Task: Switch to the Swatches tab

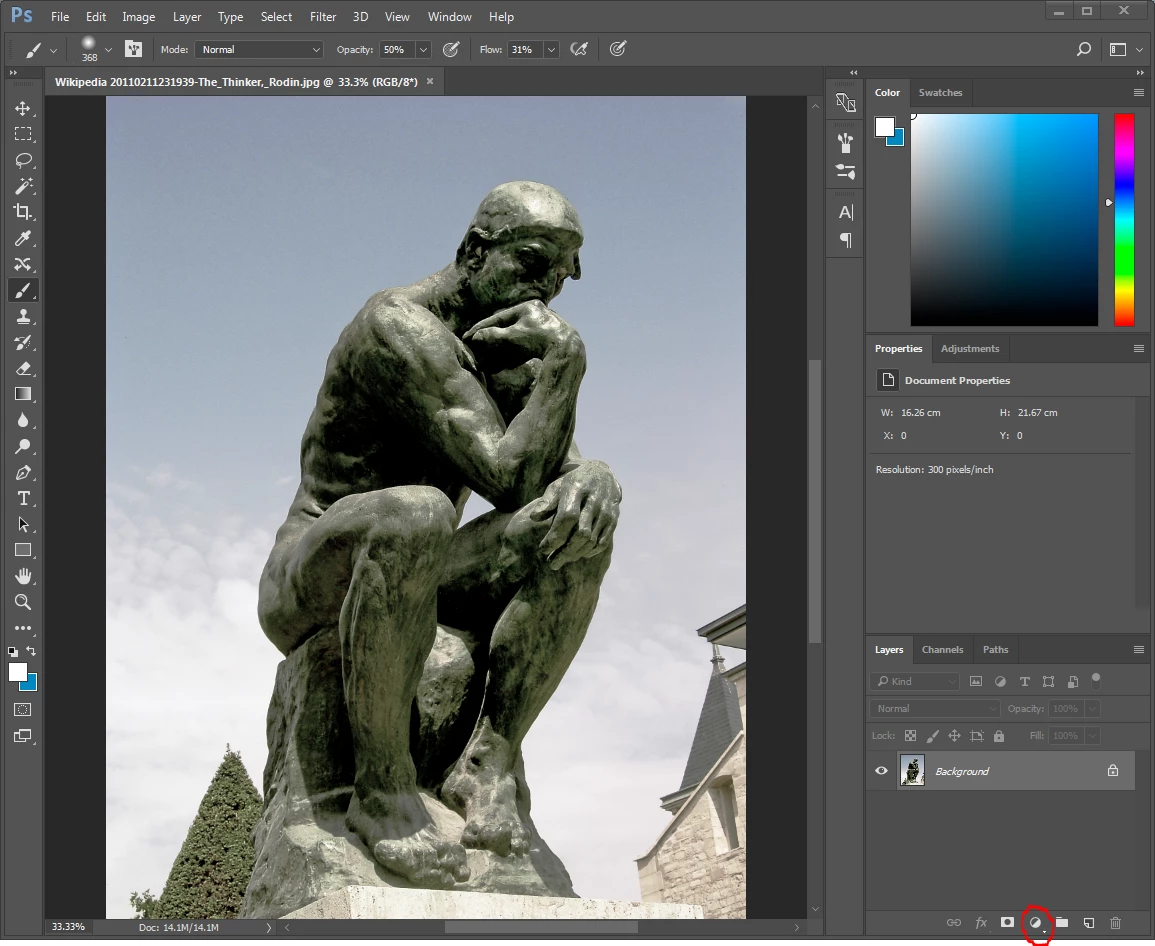Action: 941,93
